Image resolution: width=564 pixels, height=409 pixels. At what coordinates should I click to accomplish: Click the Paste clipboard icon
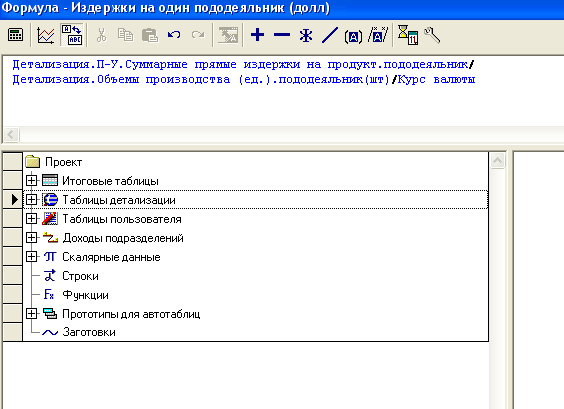click(x=150, y=35)
